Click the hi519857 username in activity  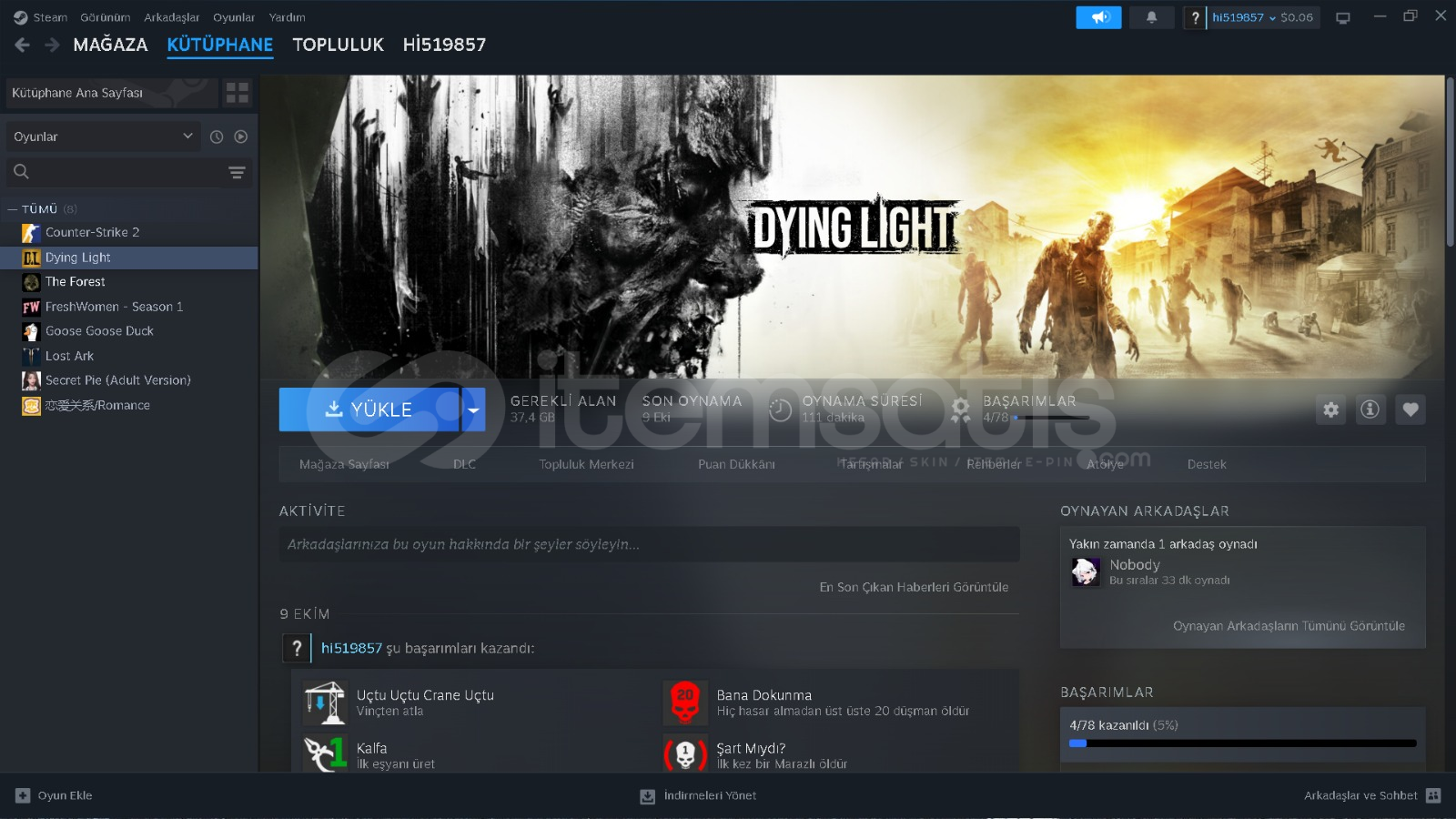point(351,648)
